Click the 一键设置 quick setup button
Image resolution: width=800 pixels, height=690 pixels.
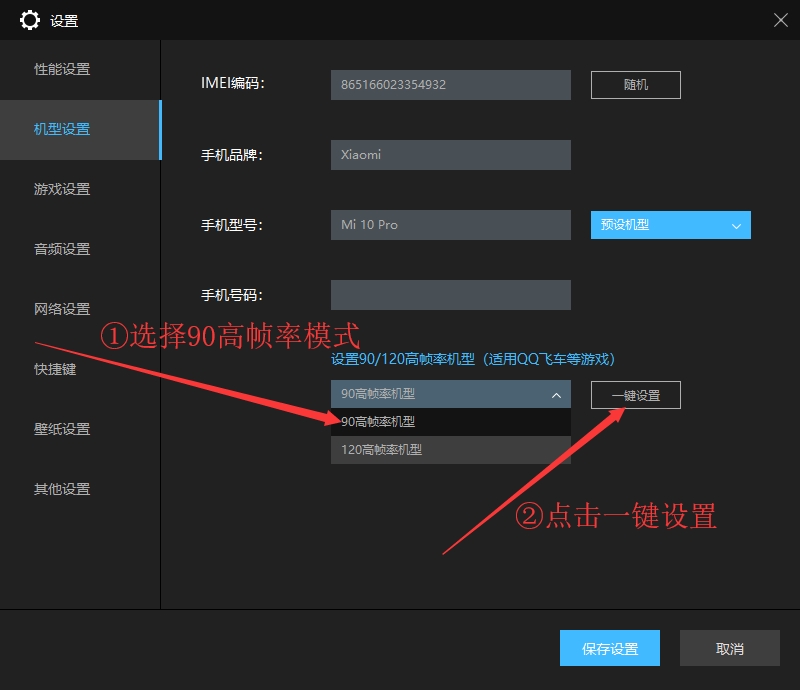point(635,395)
